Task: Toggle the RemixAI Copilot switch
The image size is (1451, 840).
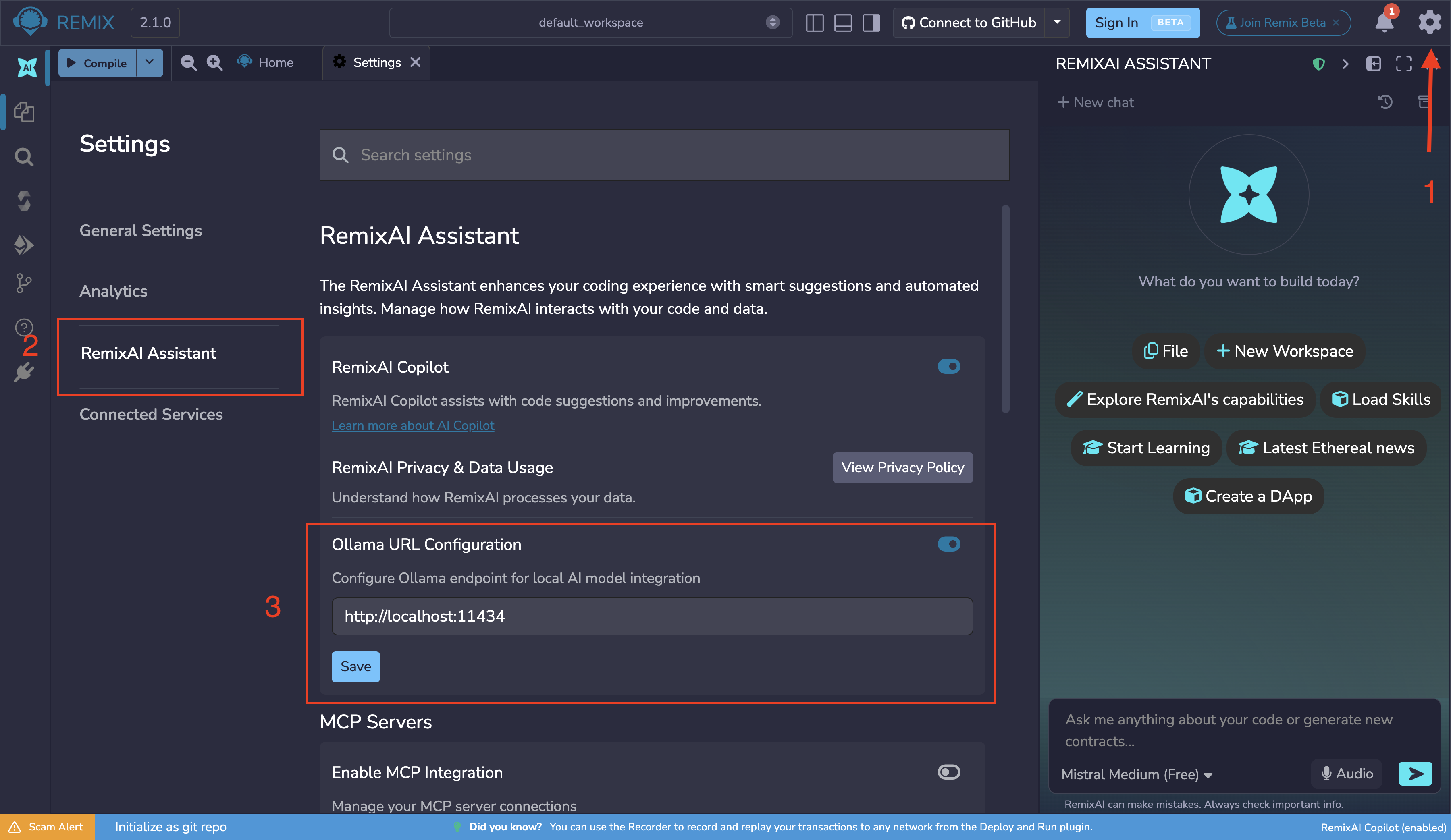Action: [x=949, y=367]
